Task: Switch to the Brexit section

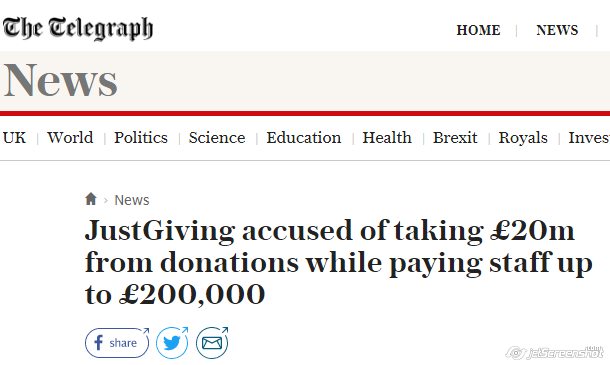Action: coord(455,138)
